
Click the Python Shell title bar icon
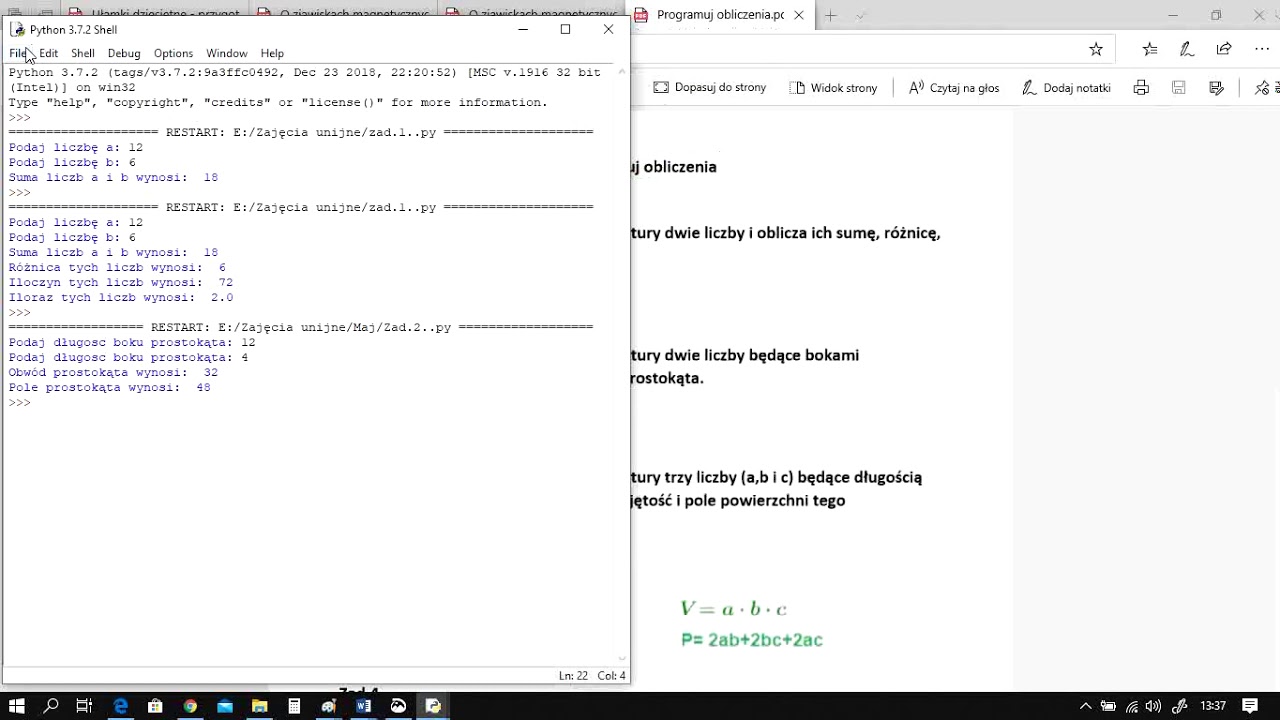[x=18, y=30]
